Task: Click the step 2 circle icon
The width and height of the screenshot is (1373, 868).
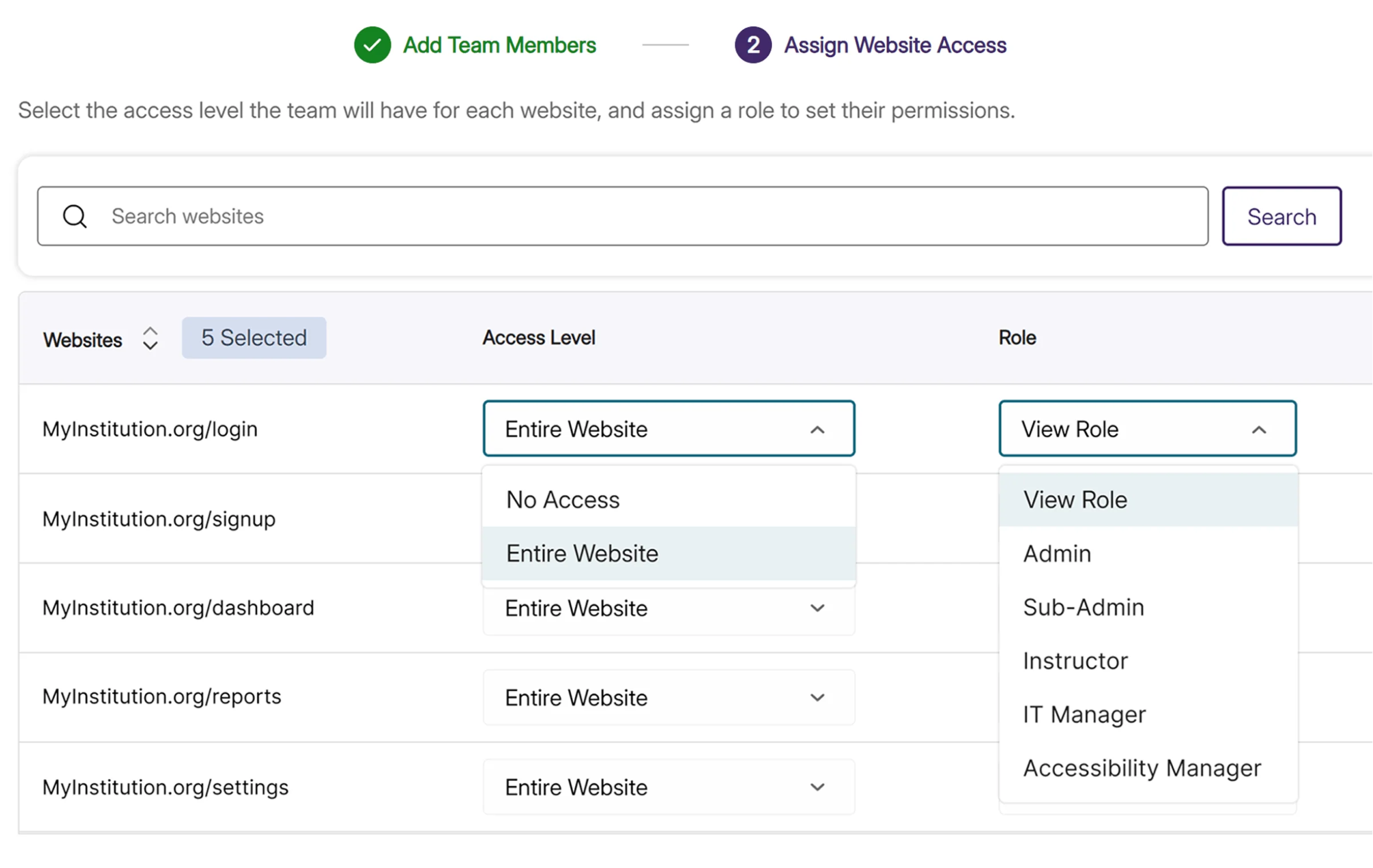Action: coord(753,45)
